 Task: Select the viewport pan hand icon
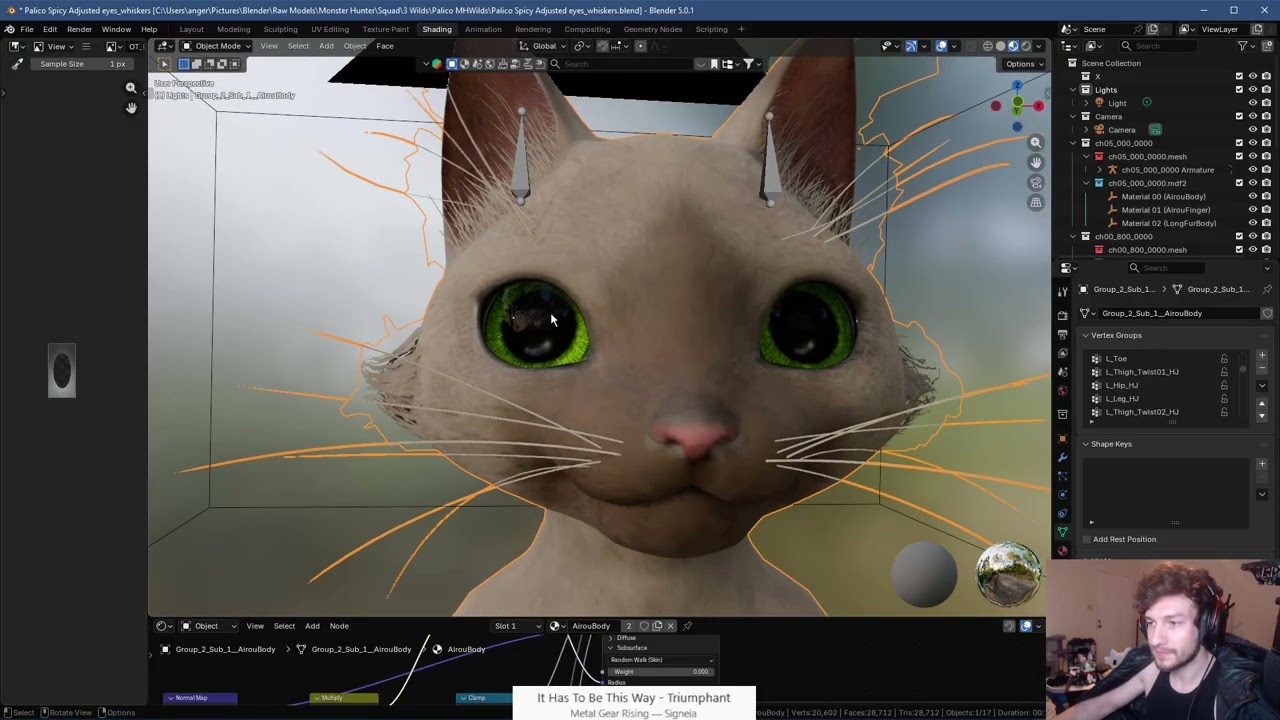click(x=1036, y=163)
